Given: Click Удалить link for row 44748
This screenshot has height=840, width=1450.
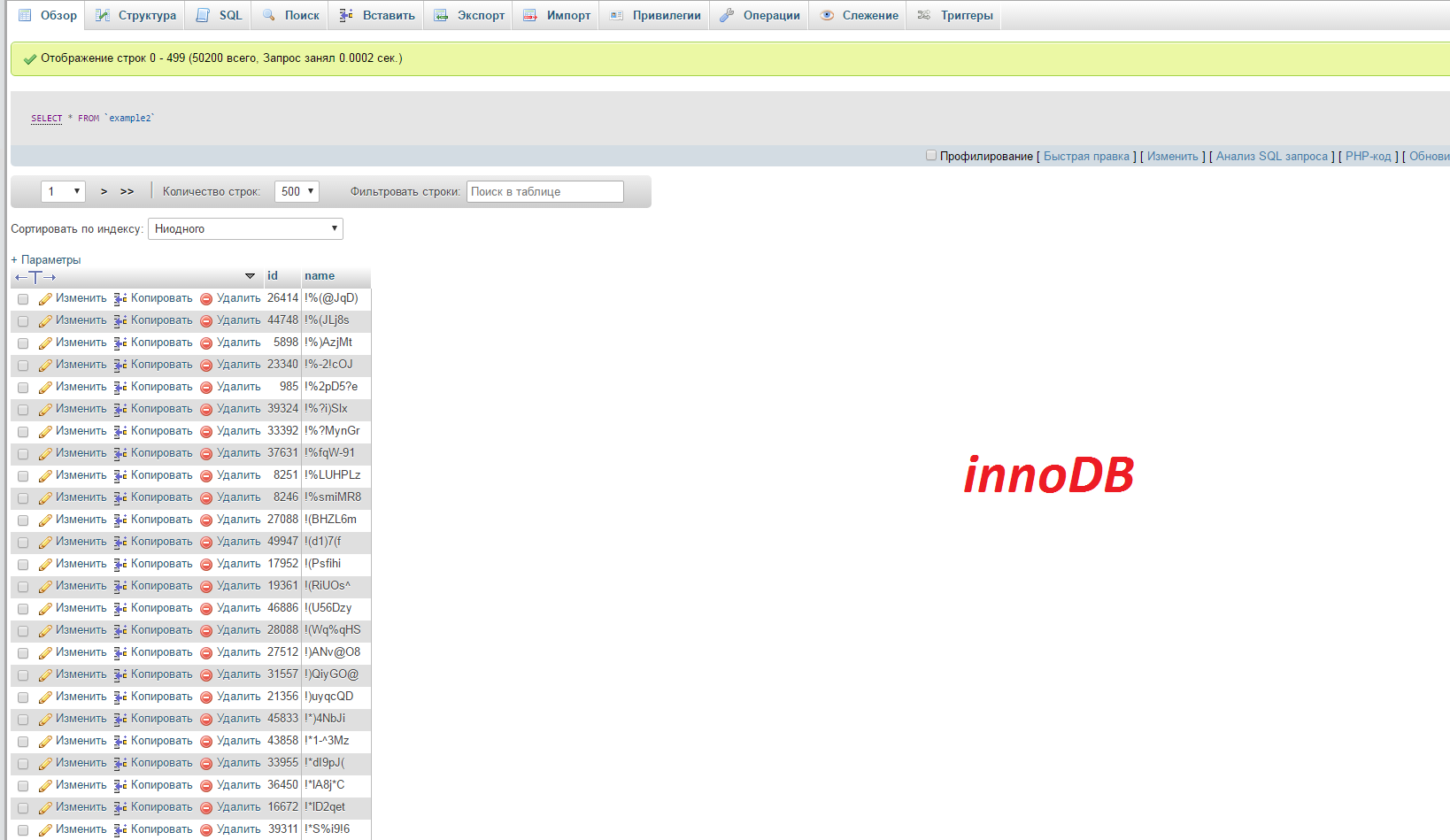Looking at the screenshot, I should pyautogui.click(x=238, y=320).
